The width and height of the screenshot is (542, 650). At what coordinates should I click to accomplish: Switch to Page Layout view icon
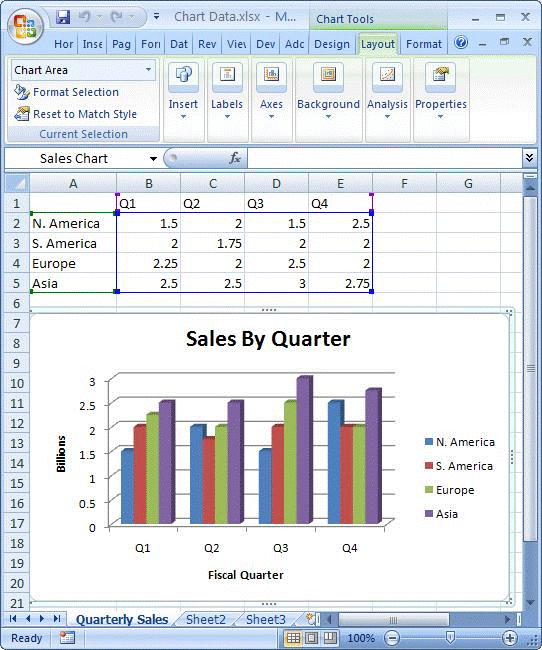tap(311, 638)
